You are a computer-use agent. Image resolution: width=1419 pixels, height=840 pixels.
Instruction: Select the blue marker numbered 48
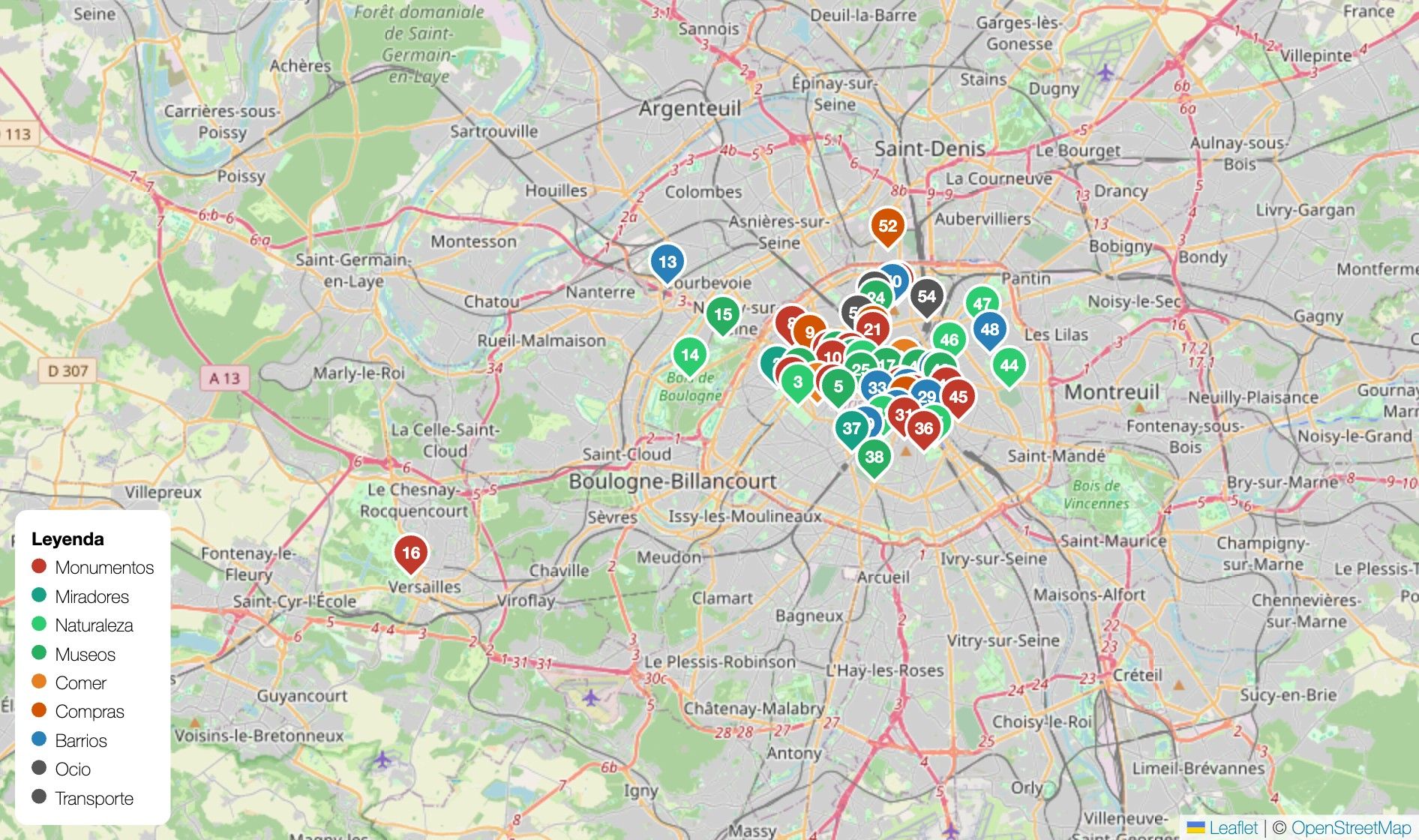click(989, 330)
